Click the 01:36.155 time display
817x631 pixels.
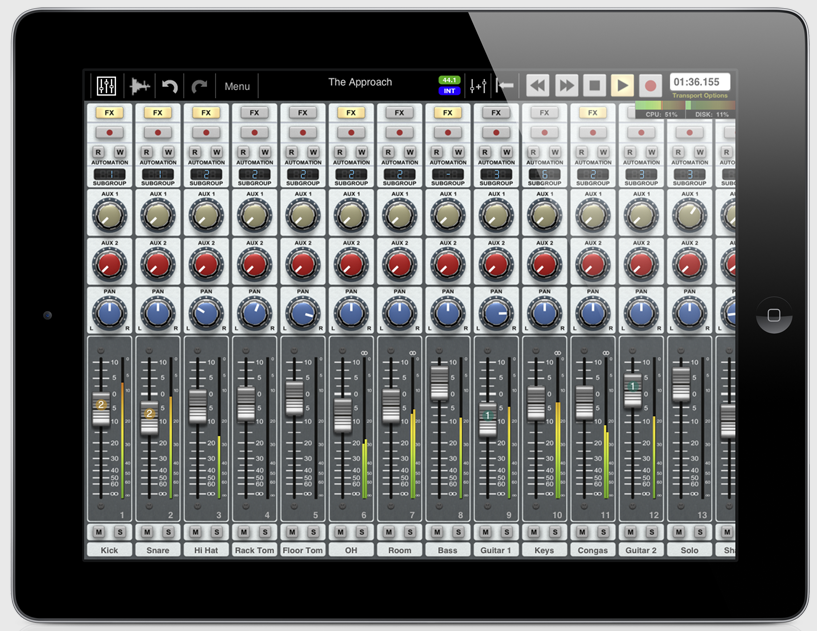click(699, 82)
